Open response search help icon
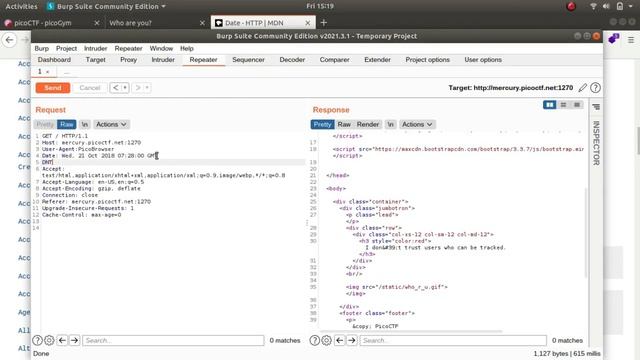This screenshot has height=360, width=640. [314, 340]
